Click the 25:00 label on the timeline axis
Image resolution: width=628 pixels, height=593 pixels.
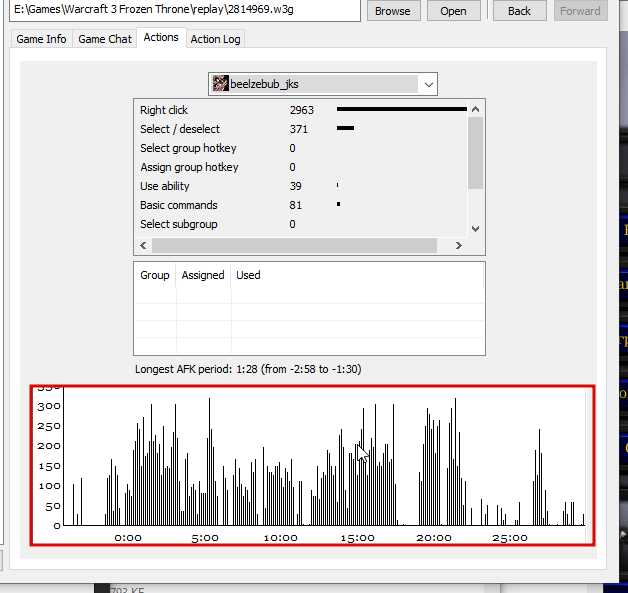tap(510, 538)
